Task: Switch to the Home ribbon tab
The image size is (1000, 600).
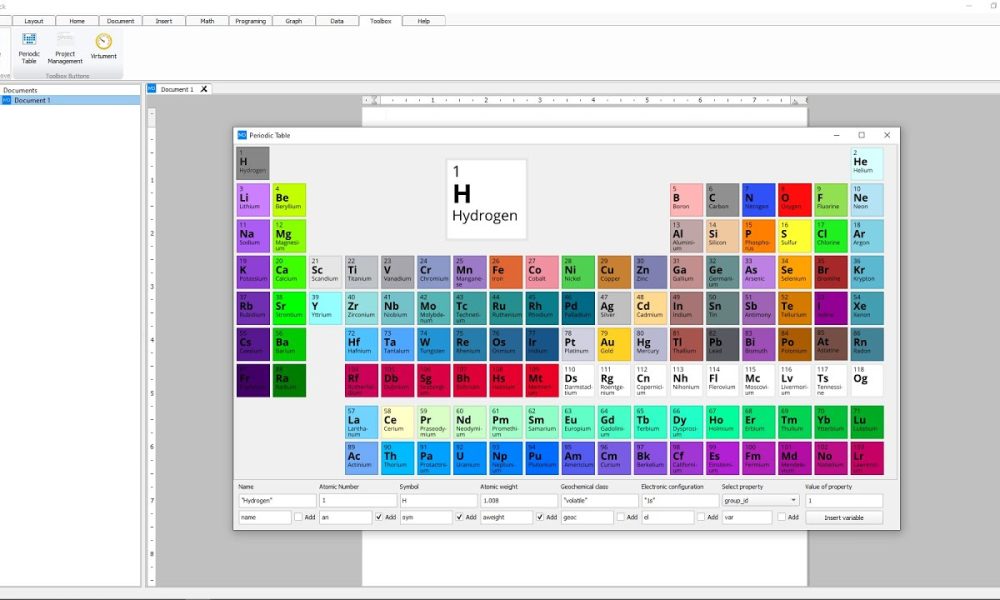Action: [77, 21]
